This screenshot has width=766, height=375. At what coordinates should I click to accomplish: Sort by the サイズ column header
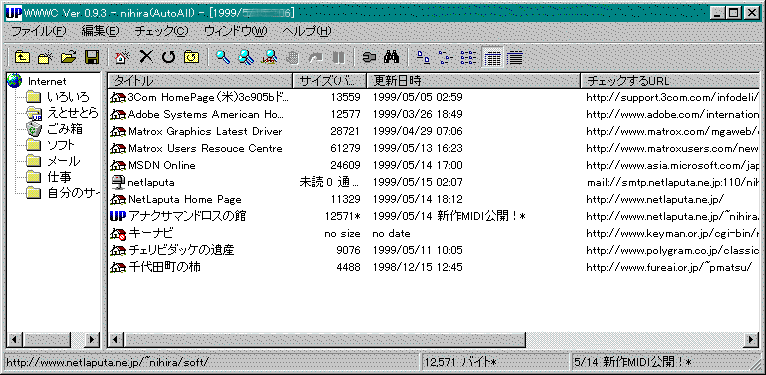tap(330, 81)
